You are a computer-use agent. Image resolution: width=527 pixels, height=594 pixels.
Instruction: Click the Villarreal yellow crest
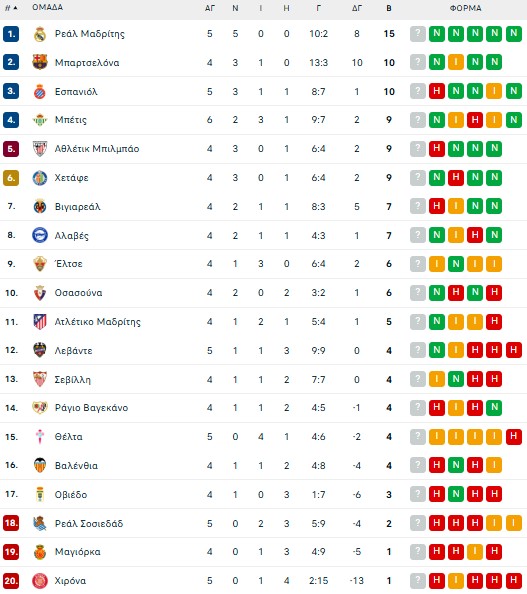[40, 206]
